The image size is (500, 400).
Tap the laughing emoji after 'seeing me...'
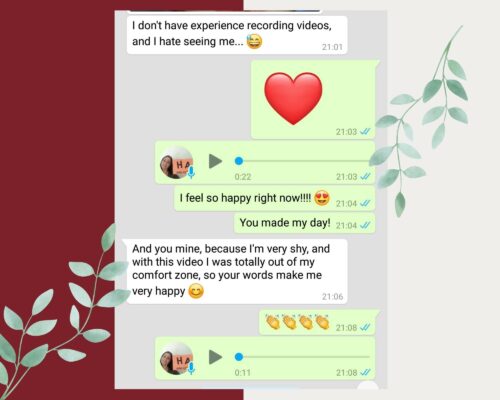tap(254, 41)
